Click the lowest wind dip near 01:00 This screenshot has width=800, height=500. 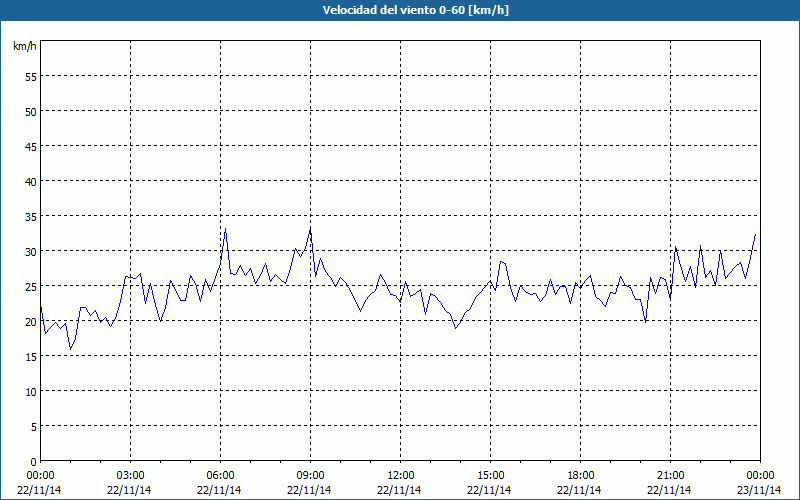click(70, 349)
